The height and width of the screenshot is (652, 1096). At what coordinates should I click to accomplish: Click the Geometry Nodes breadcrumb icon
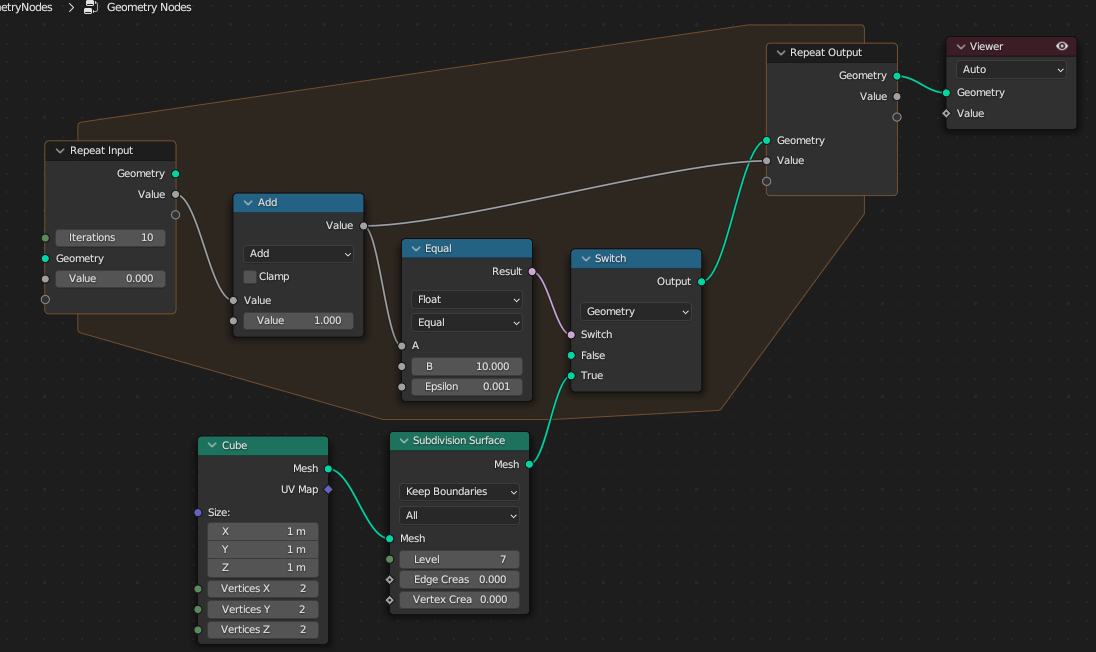91,7
